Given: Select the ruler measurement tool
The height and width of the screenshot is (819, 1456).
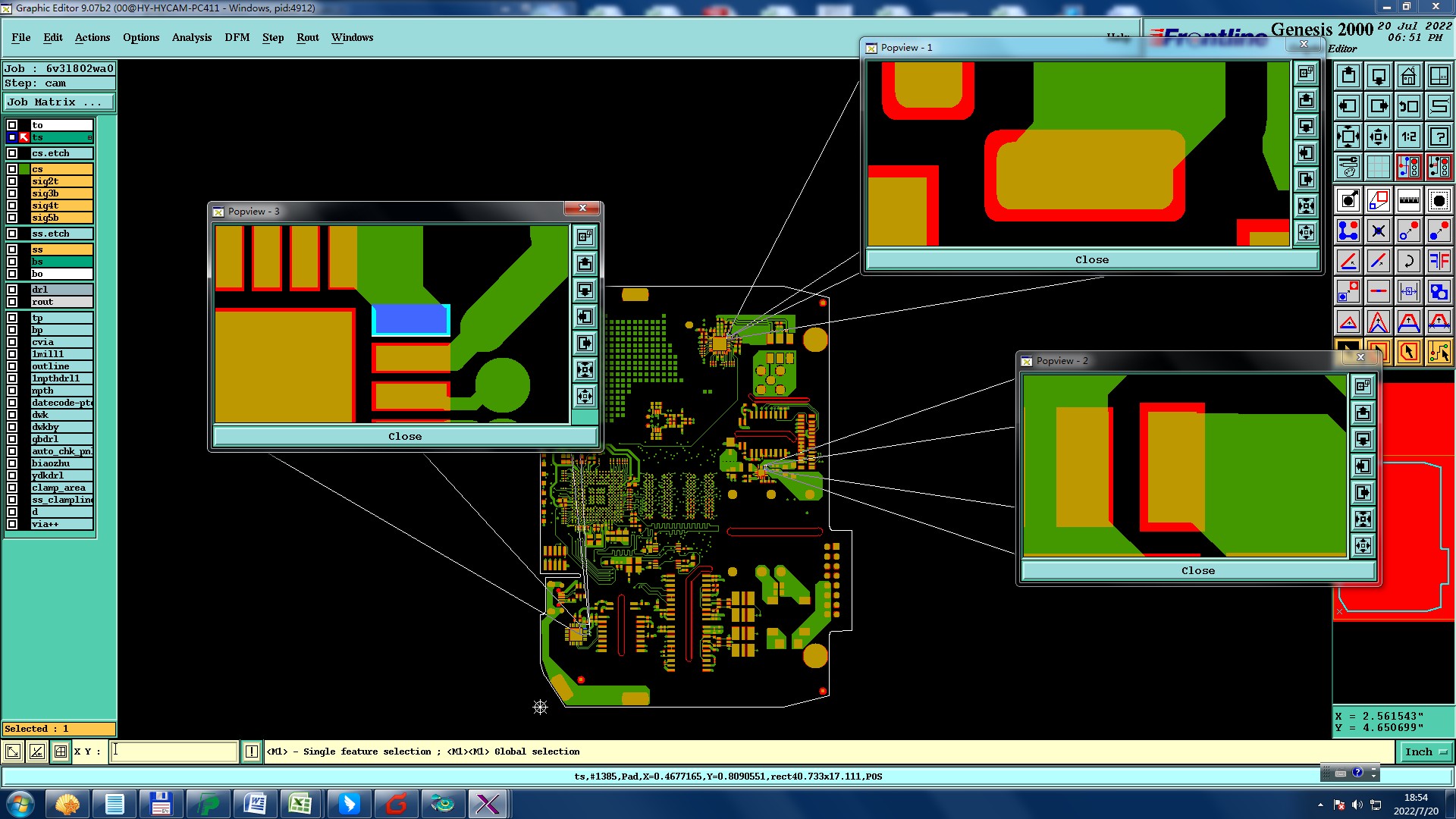Looking at the screenshot, I should tap(1408, 200).
